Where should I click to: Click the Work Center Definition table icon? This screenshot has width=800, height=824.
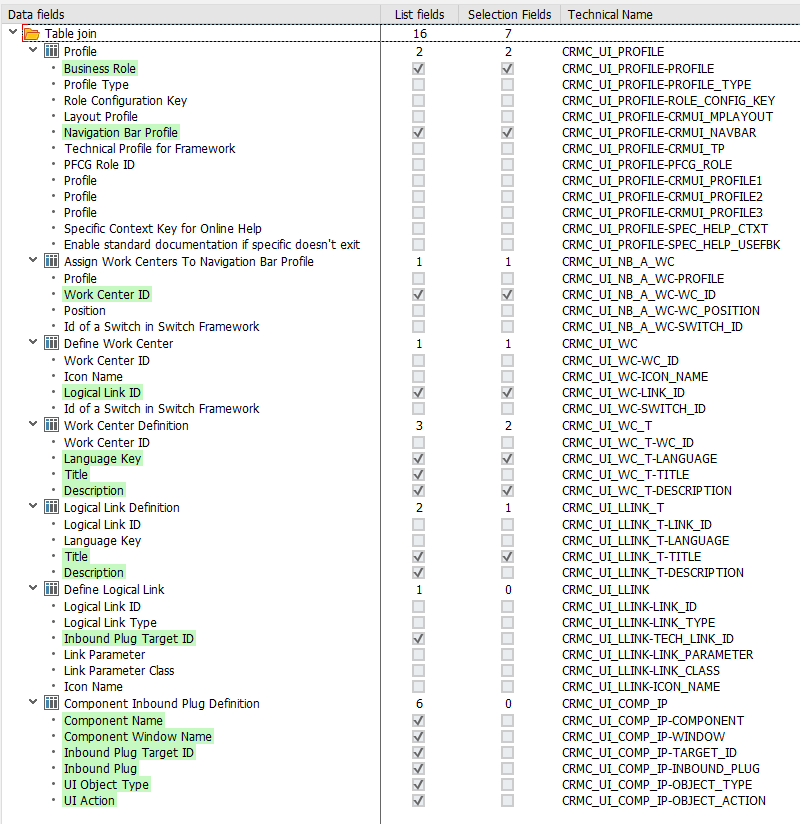pyautogui.click(x=51, y=425)
